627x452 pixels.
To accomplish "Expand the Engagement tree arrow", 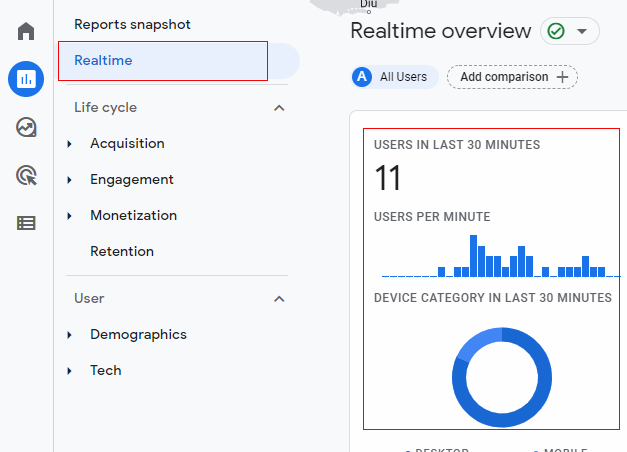I will pos(70,180).
